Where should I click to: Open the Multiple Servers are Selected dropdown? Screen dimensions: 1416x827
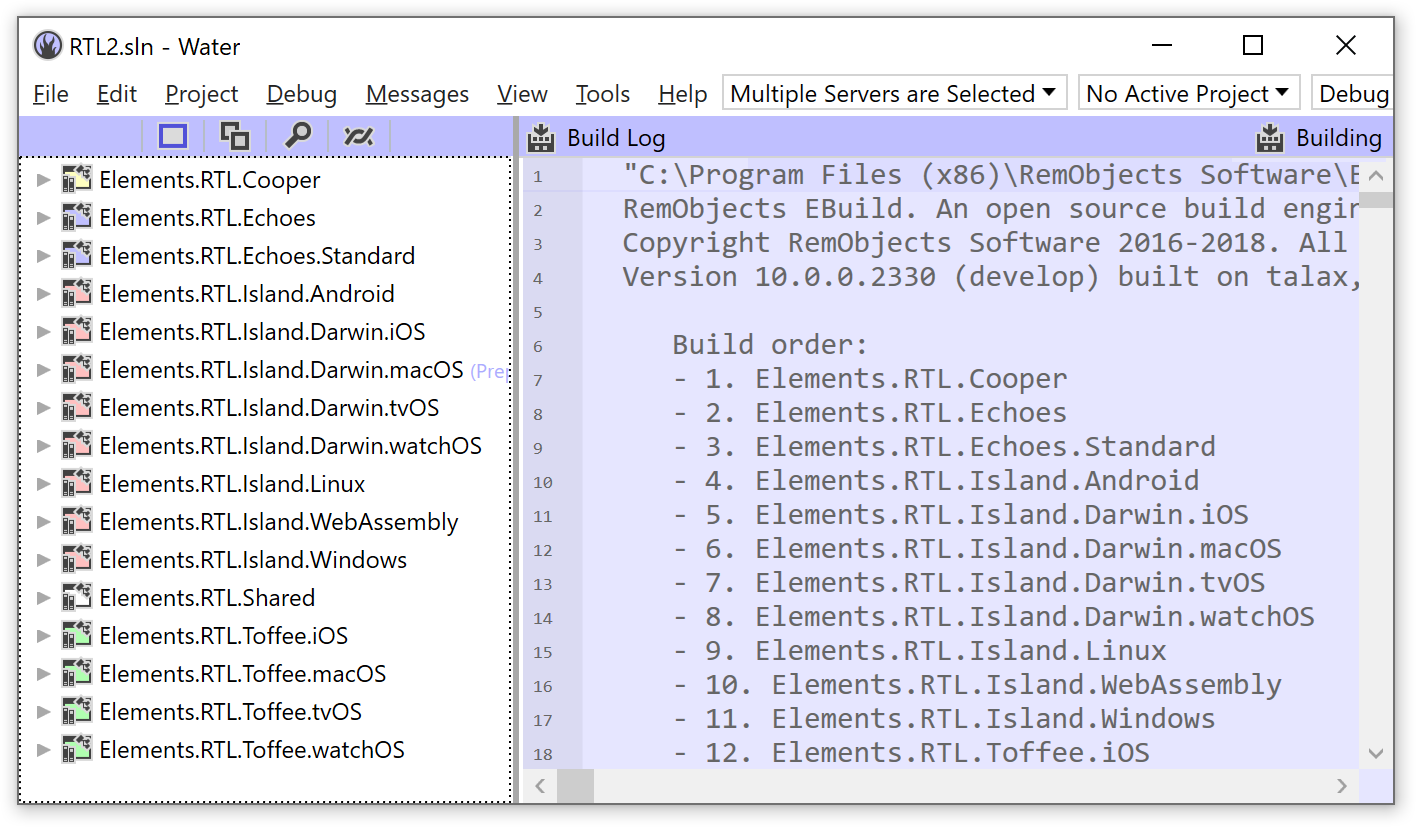click(894, 94)
